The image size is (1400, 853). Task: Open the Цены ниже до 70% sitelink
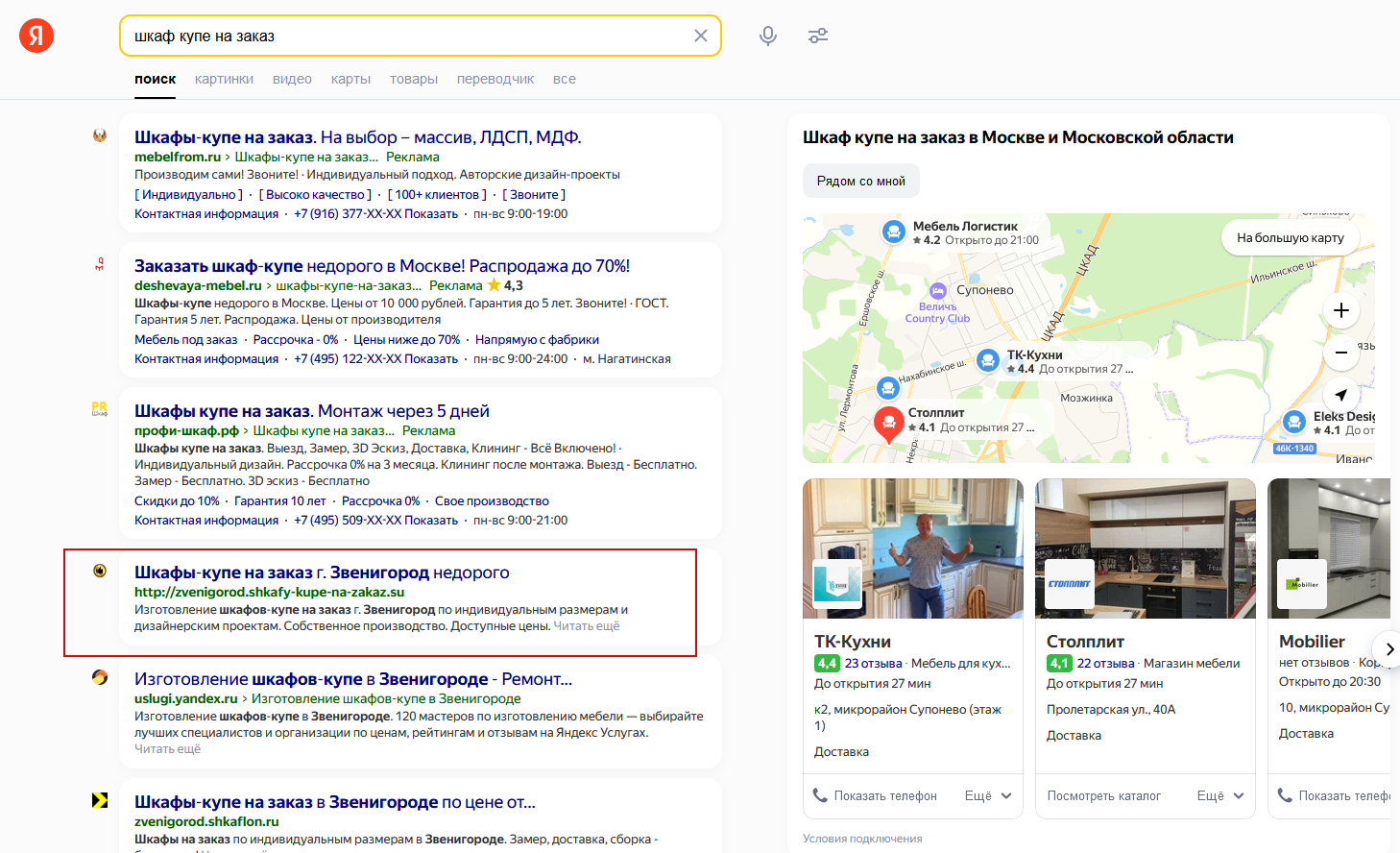pyautogui.click(x=407, y=339)
